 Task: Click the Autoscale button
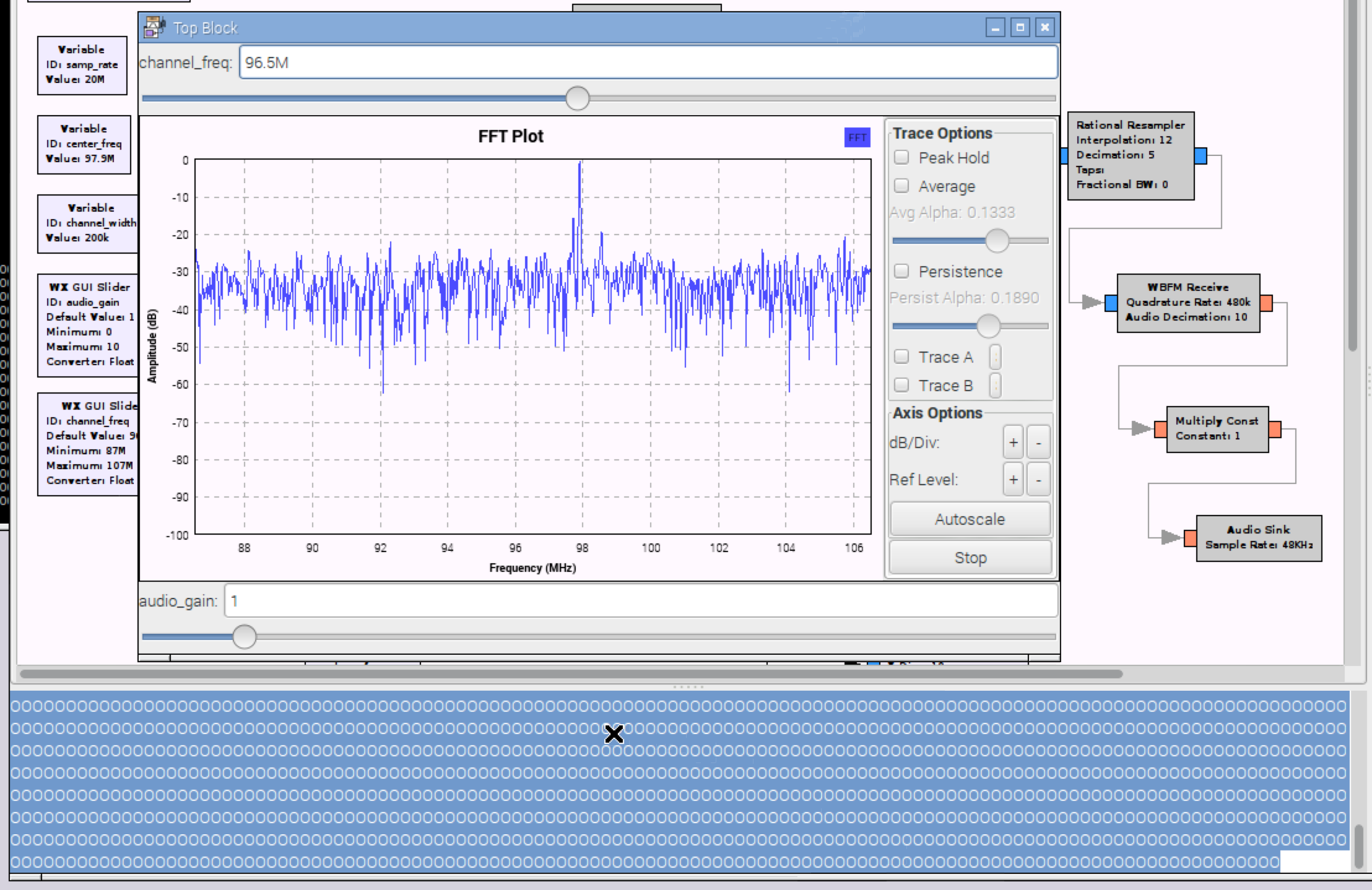pyautogui.click(x=969, y=519)
